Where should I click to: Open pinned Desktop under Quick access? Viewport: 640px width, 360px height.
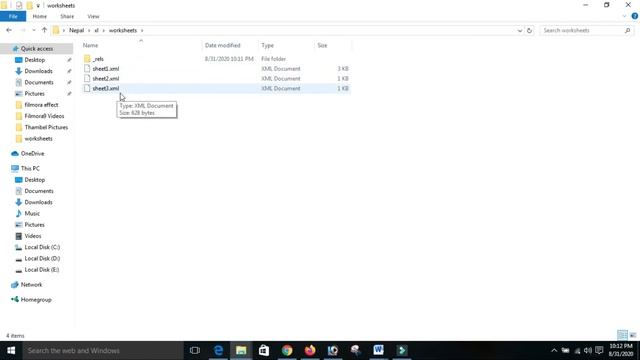[x=35, y=60]
